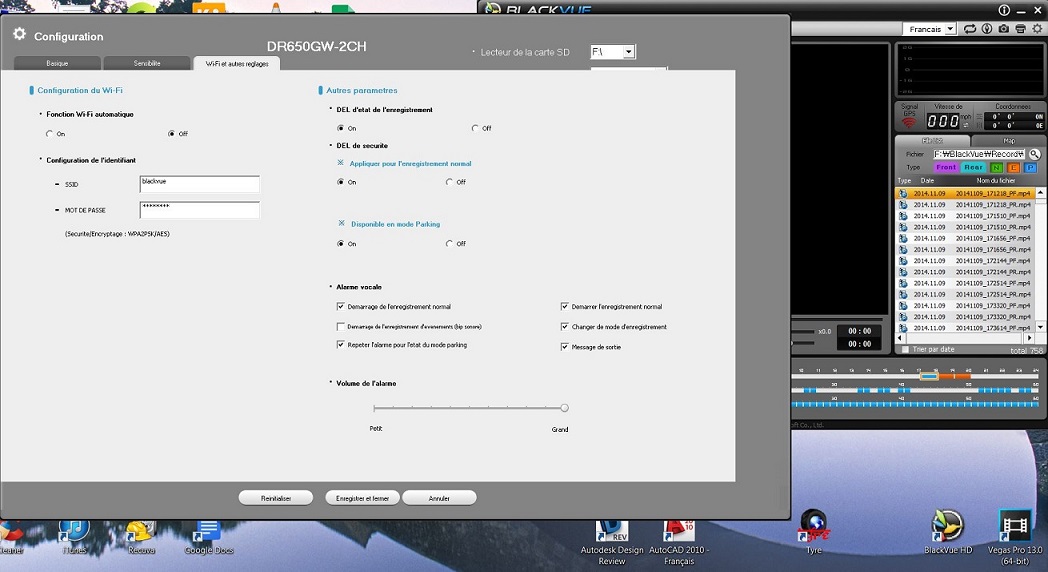Open BlackVue HD desktop shortcut
1048x572 pixels.
(948, 532)
